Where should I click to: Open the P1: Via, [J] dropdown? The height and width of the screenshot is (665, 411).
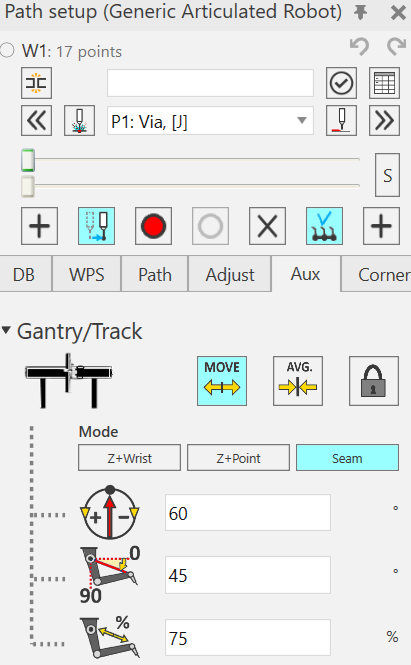tap(210, 121)
